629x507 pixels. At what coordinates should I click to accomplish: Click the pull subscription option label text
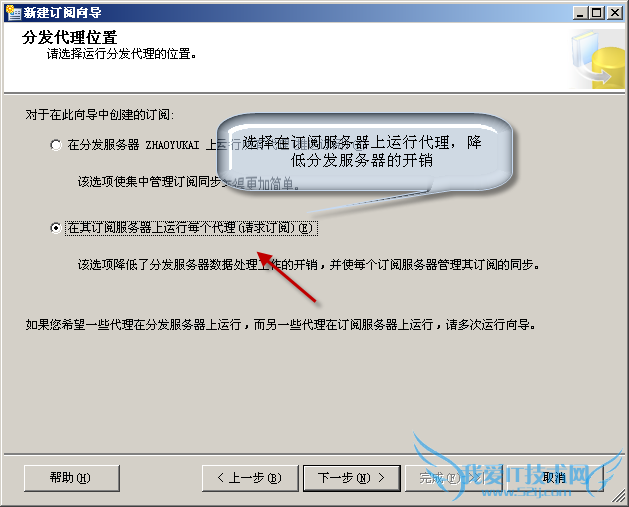tap(191, 228)
